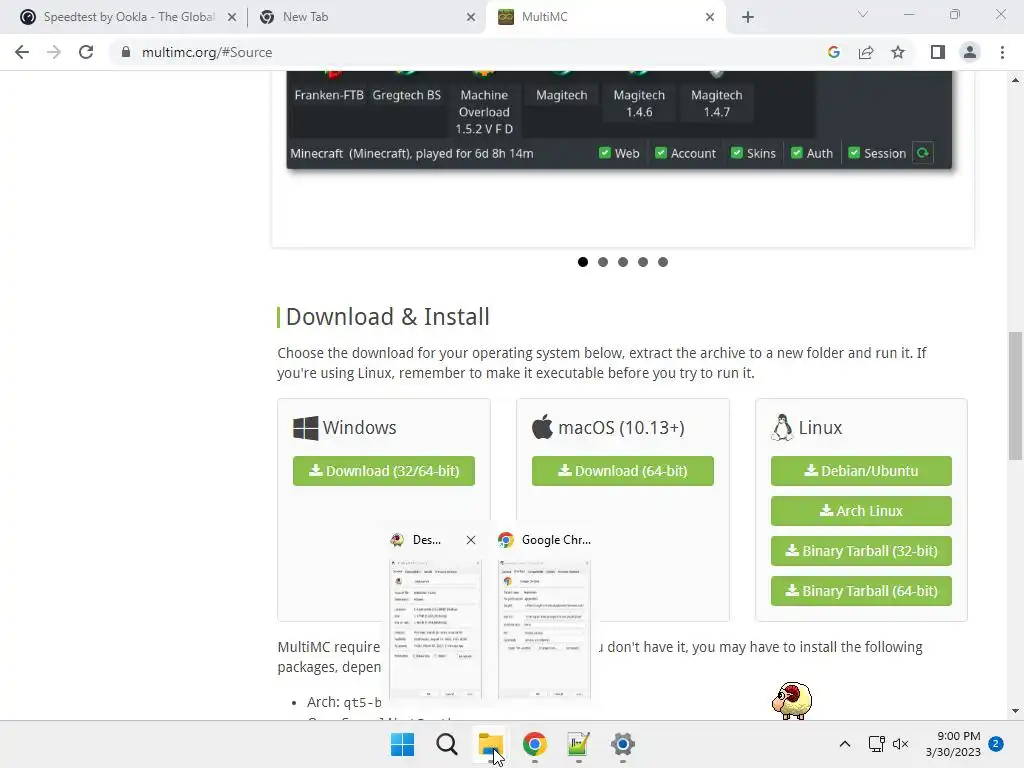Screen dimensions: 1024x768
Task: Go forward in browser history
Action: 54,52
